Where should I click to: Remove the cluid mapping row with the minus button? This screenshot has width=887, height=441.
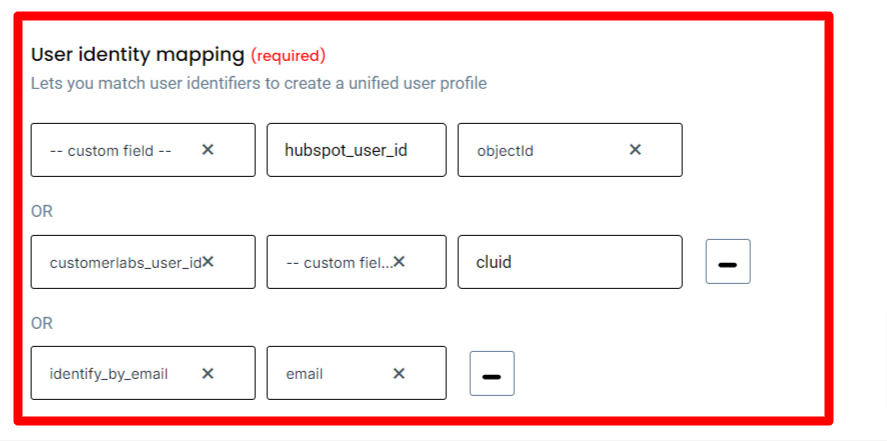pos(728,262)
